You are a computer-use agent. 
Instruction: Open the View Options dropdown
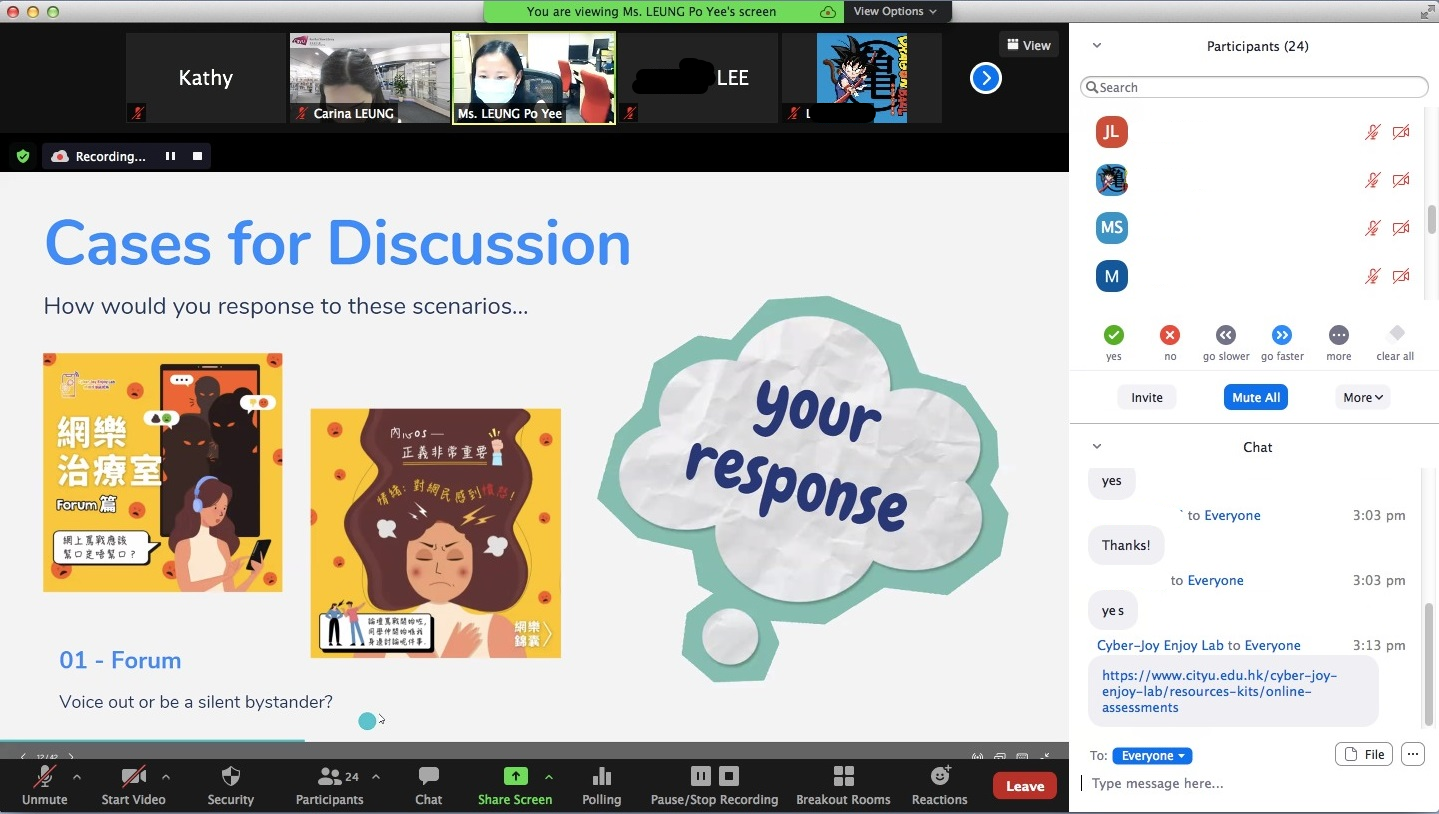pyautogui.click(x=895, y=11)
